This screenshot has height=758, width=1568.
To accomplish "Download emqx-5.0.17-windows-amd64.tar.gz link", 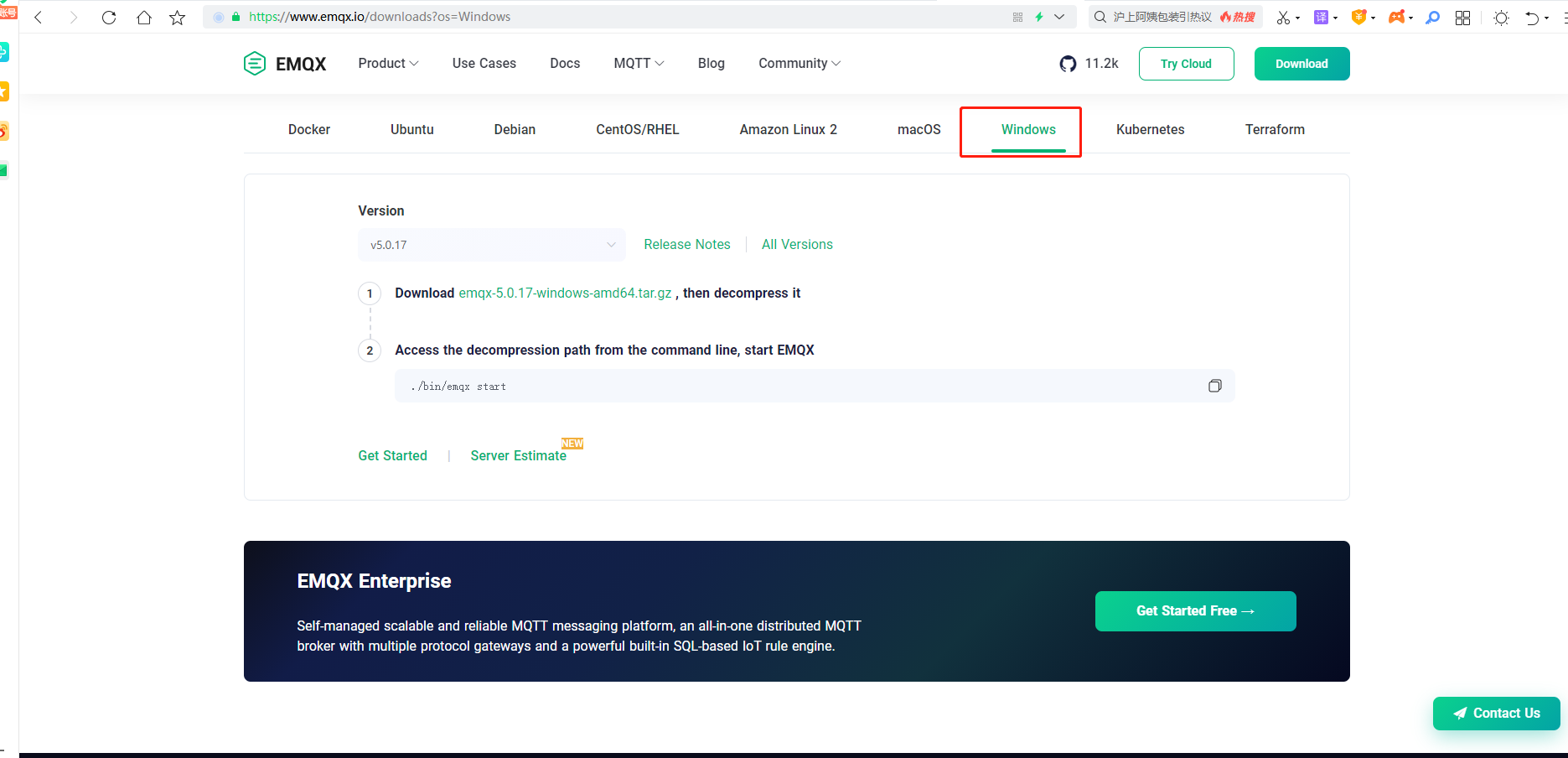I will [x=565, y=293].
